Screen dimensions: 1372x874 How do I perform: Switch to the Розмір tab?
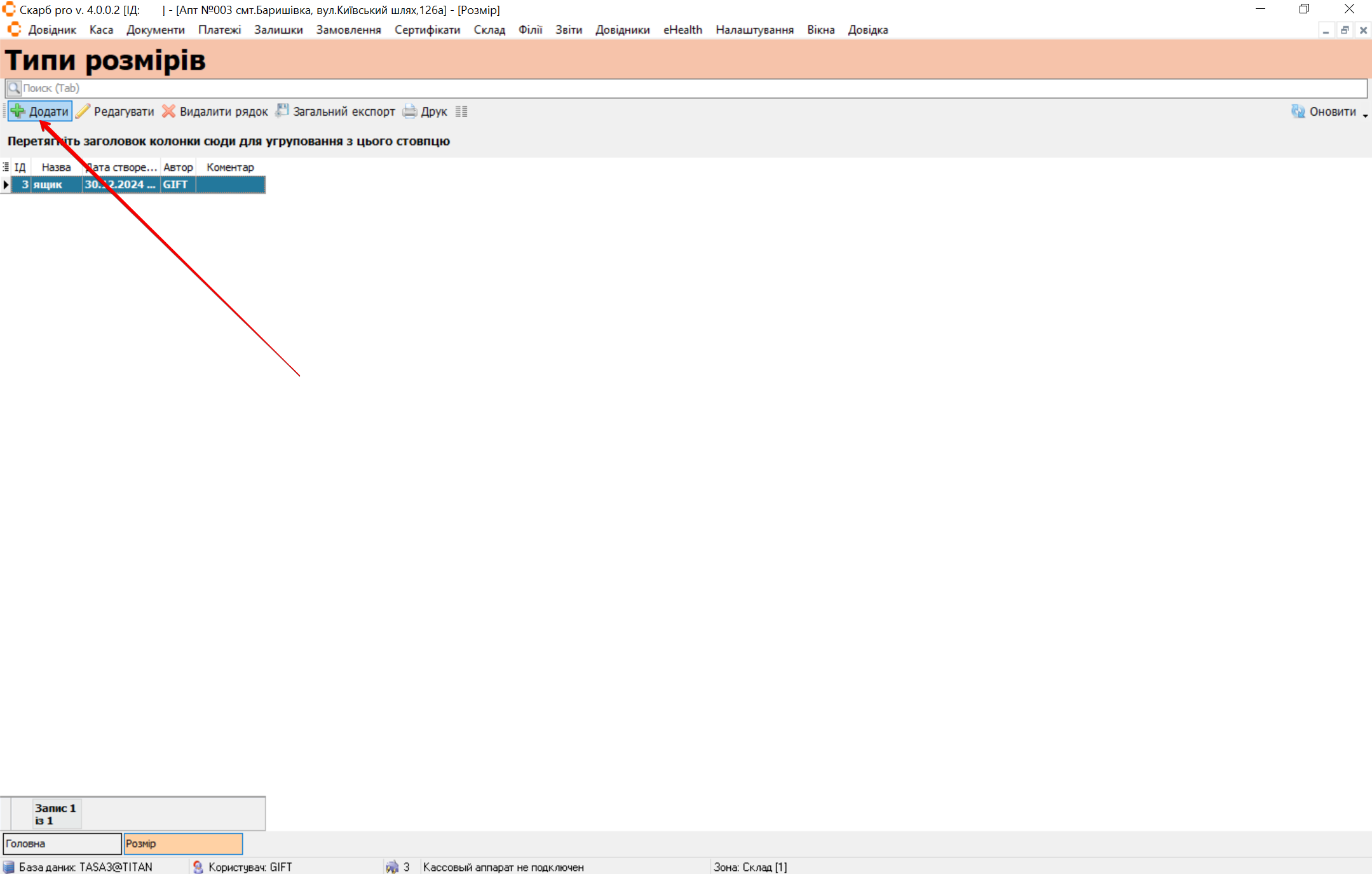[183, 843]
